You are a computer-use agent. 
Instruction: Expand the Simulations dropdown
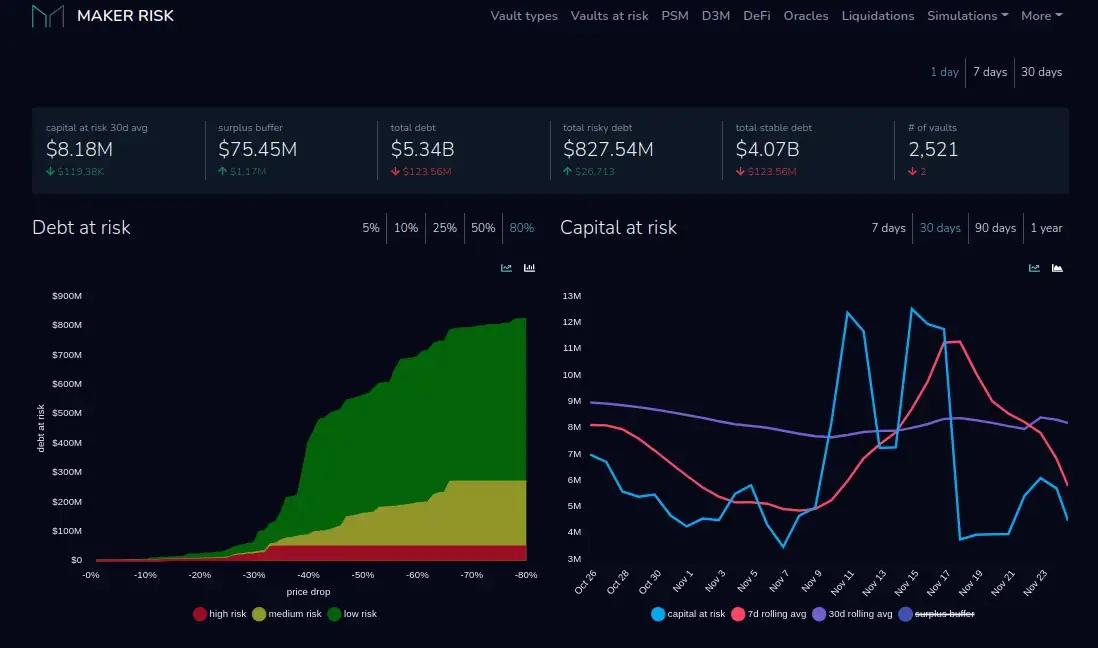click(x=968, y=15)
